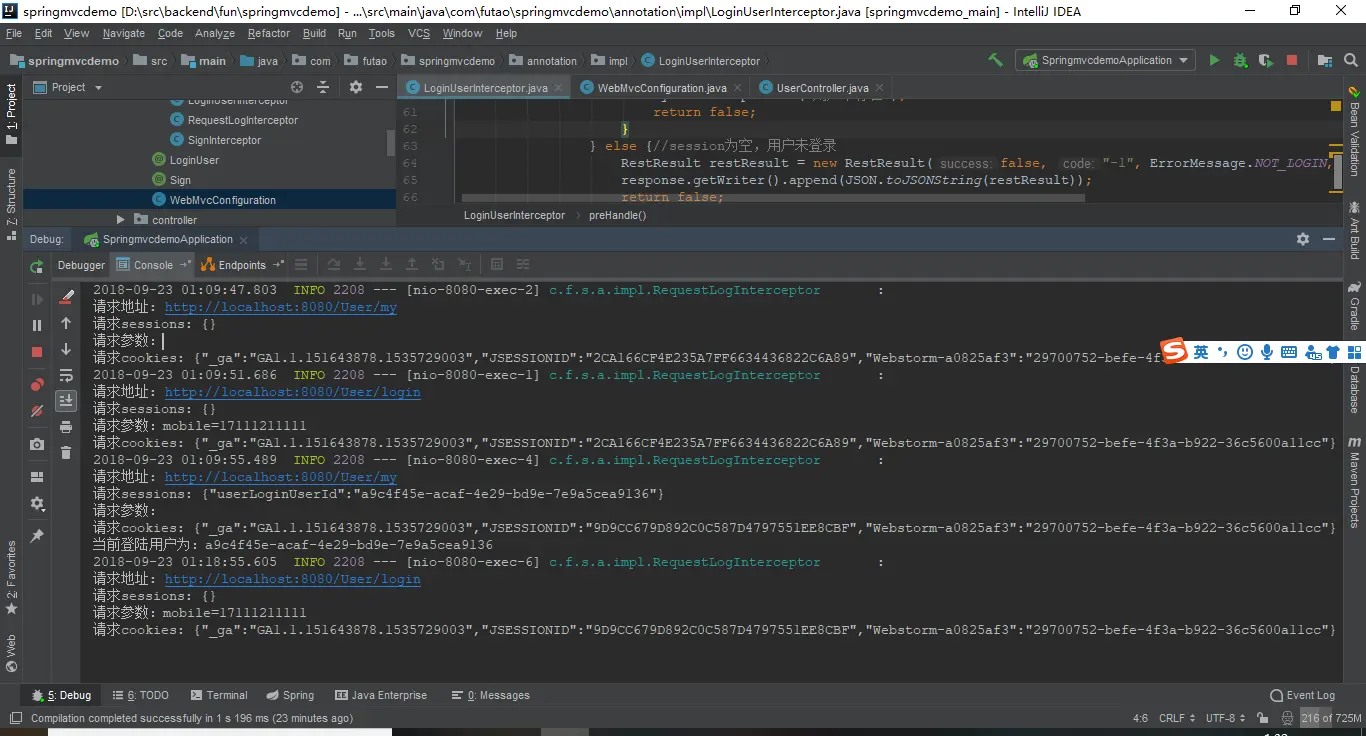The height and width of the screenshot is (736, 1366).
Task: Take a thread dump with camera icon
Action: pyautogui.click(x=37, y=444)
